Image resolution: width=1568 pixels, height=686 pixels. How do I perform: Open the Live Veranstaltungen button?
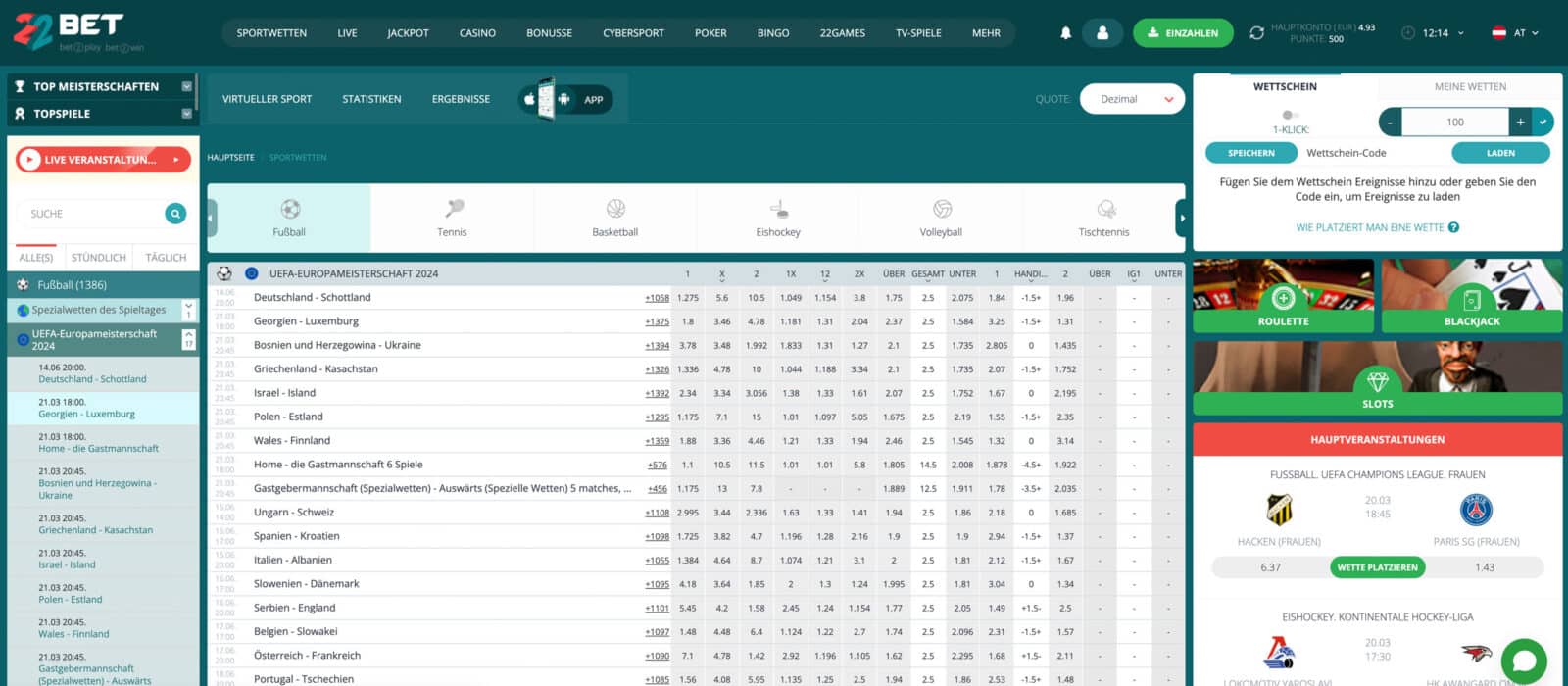pyautogui.click(x=103, y=159)
